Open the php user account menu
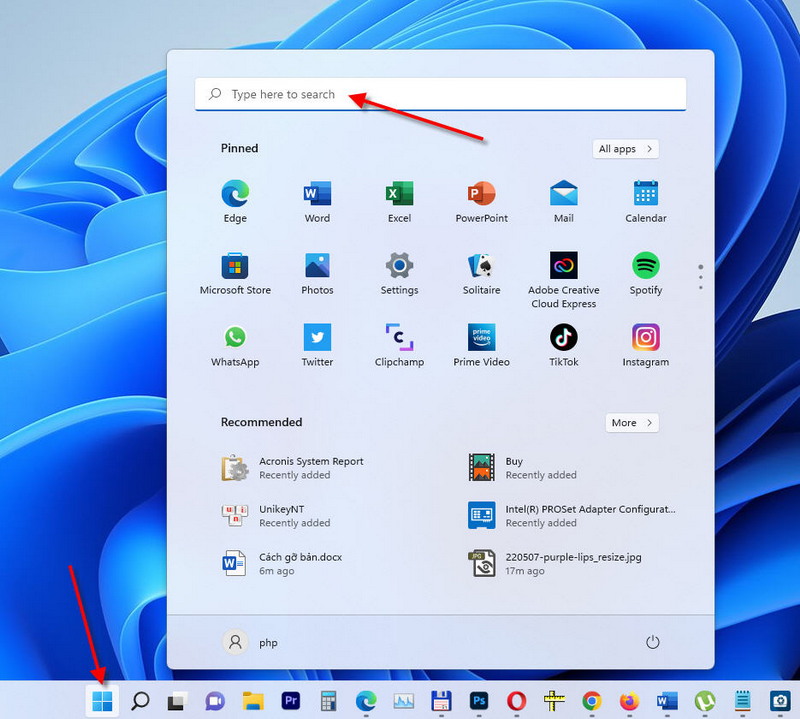This screenshot has width=800, height=719. (251, 642)
